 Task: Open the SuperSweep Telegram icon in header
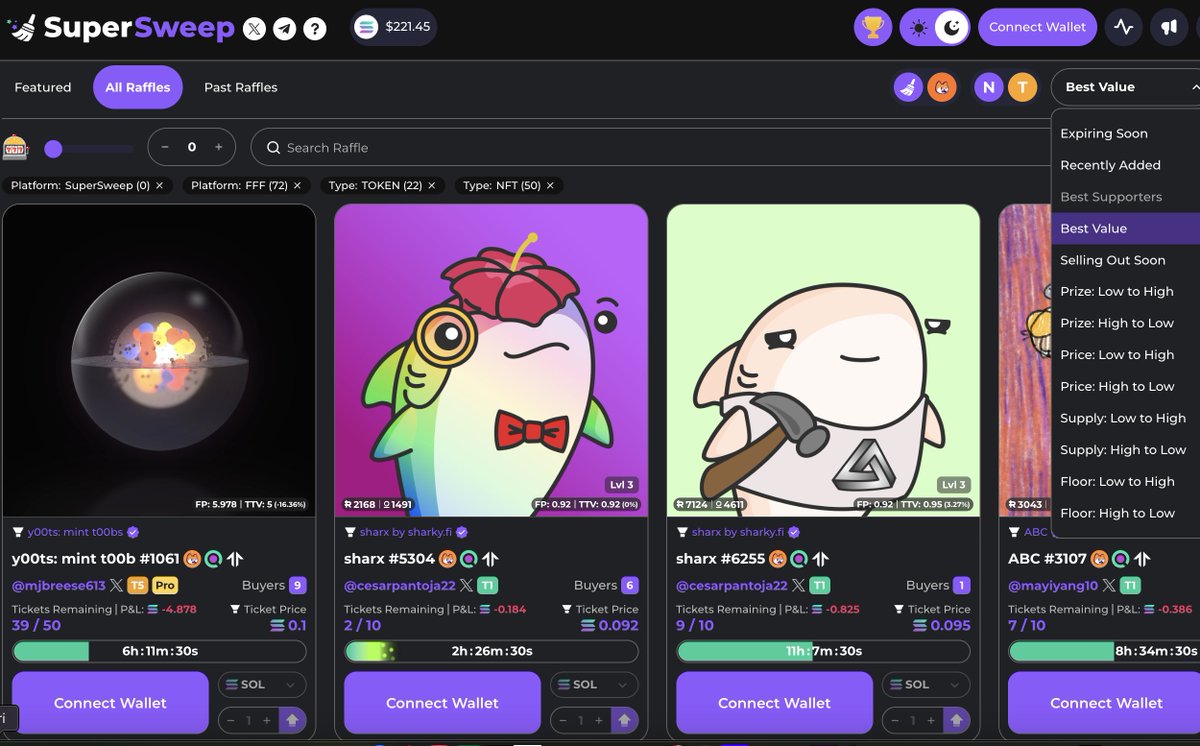[285, 28]
